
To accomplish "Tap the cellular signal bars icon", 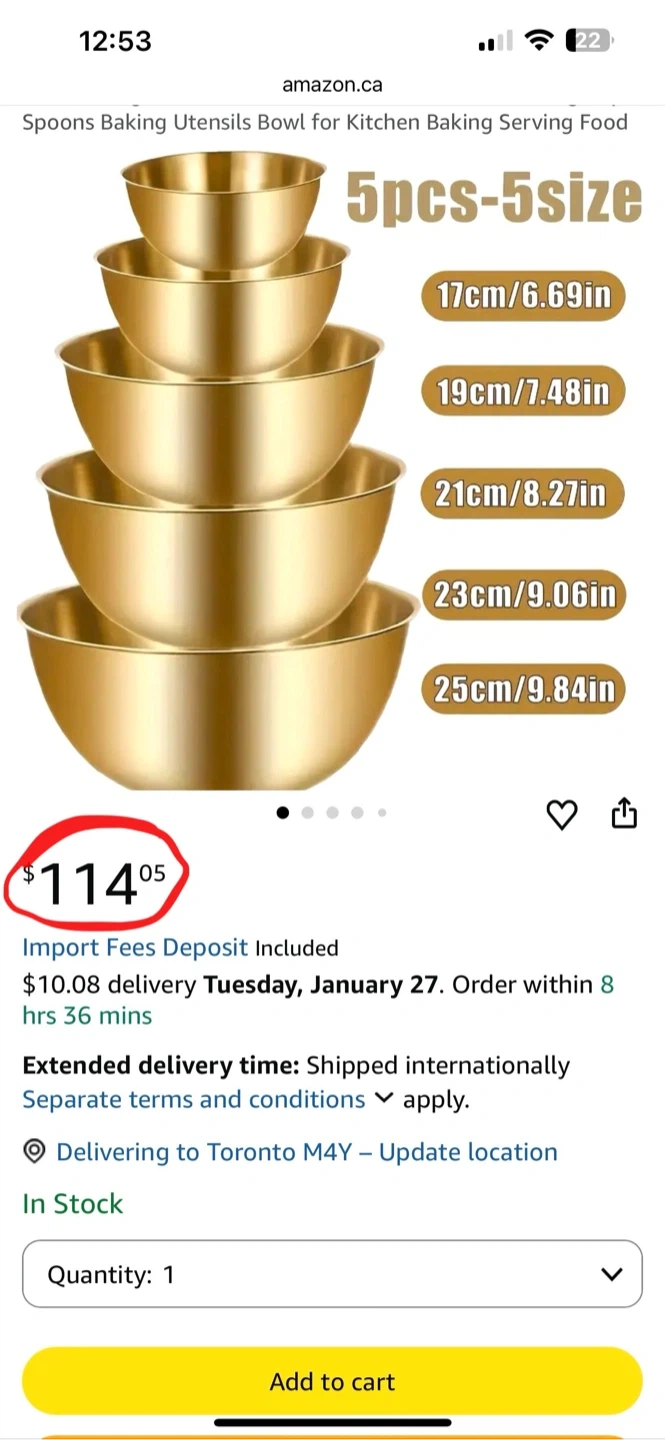I will (x=495, y=42).
